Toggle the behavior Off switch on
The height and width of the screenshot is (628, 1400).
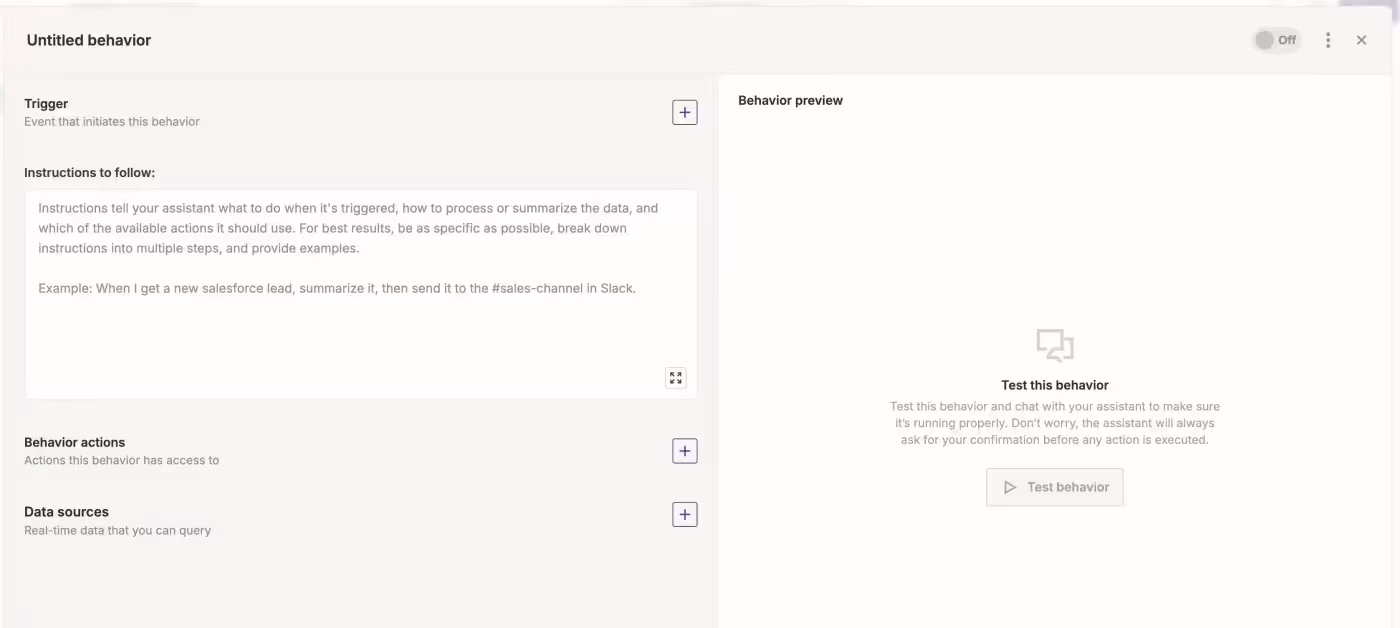pyautogui.click(x=1276, y=40)
